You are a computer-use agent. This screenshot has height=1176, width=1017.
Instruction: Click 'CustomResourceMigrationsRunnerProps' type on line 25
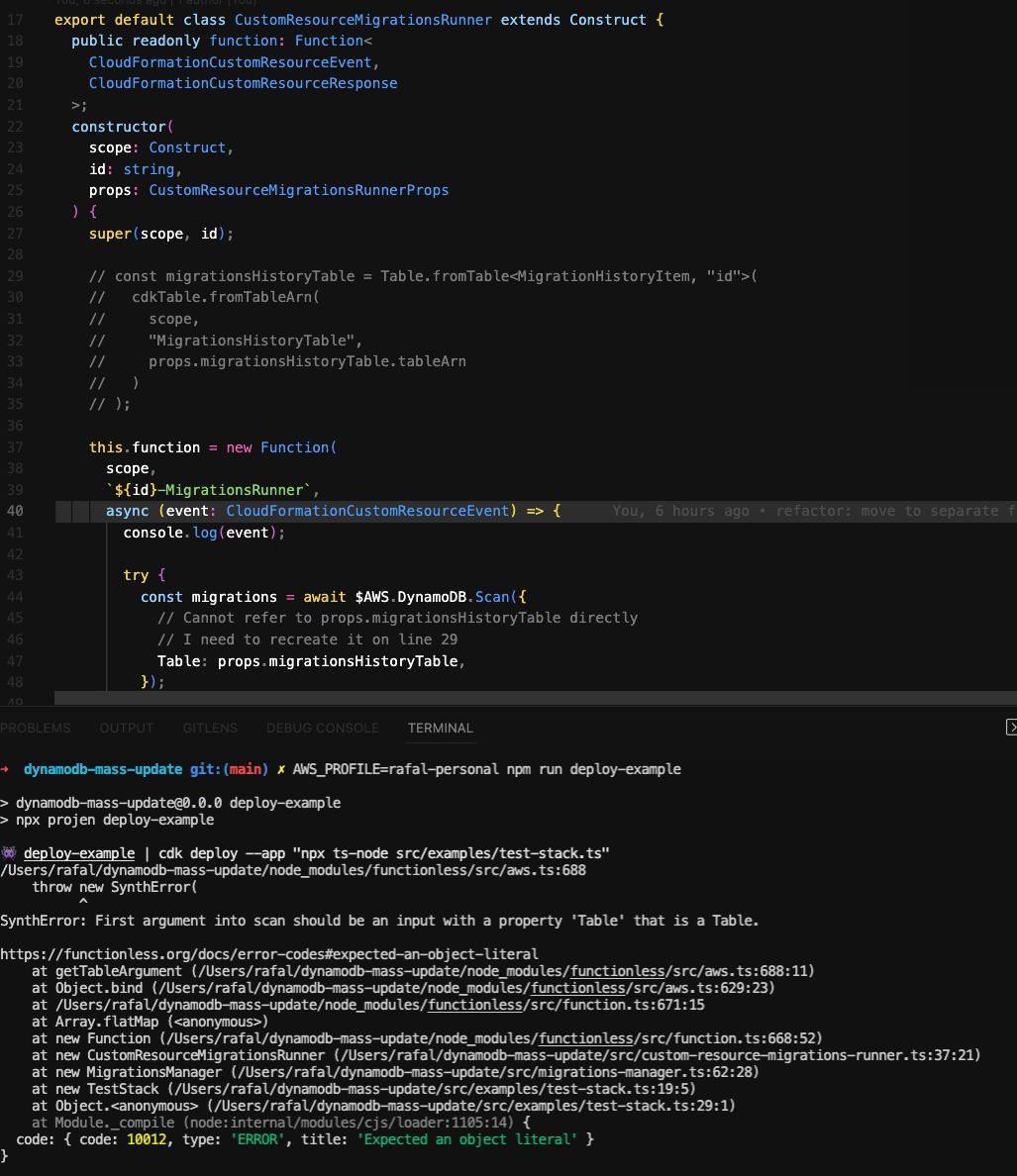[x=298, y=190]
